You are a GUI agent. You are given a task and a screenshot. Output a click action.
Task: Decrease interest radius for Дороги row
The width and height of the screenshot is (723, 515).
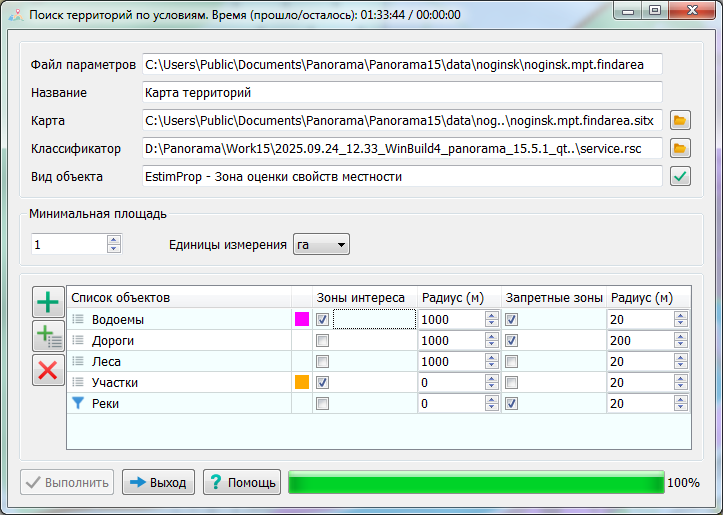491,345
